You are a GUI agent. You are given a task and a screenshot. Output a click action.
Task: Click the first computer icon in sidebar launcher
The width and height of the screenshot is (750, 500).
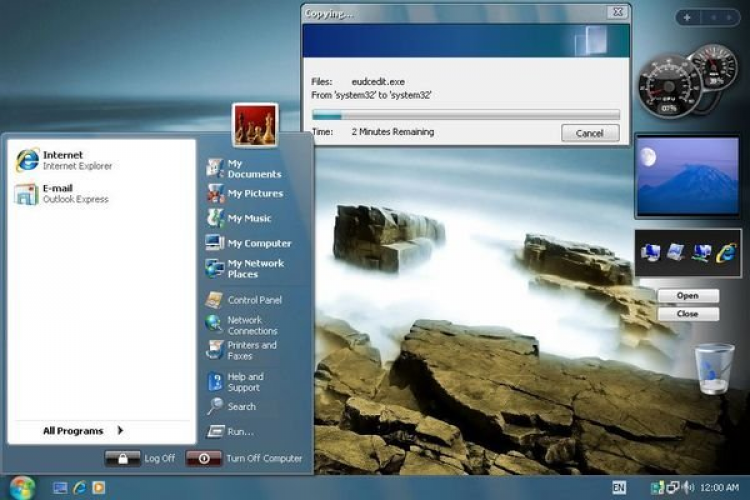(x=651, y=252)
